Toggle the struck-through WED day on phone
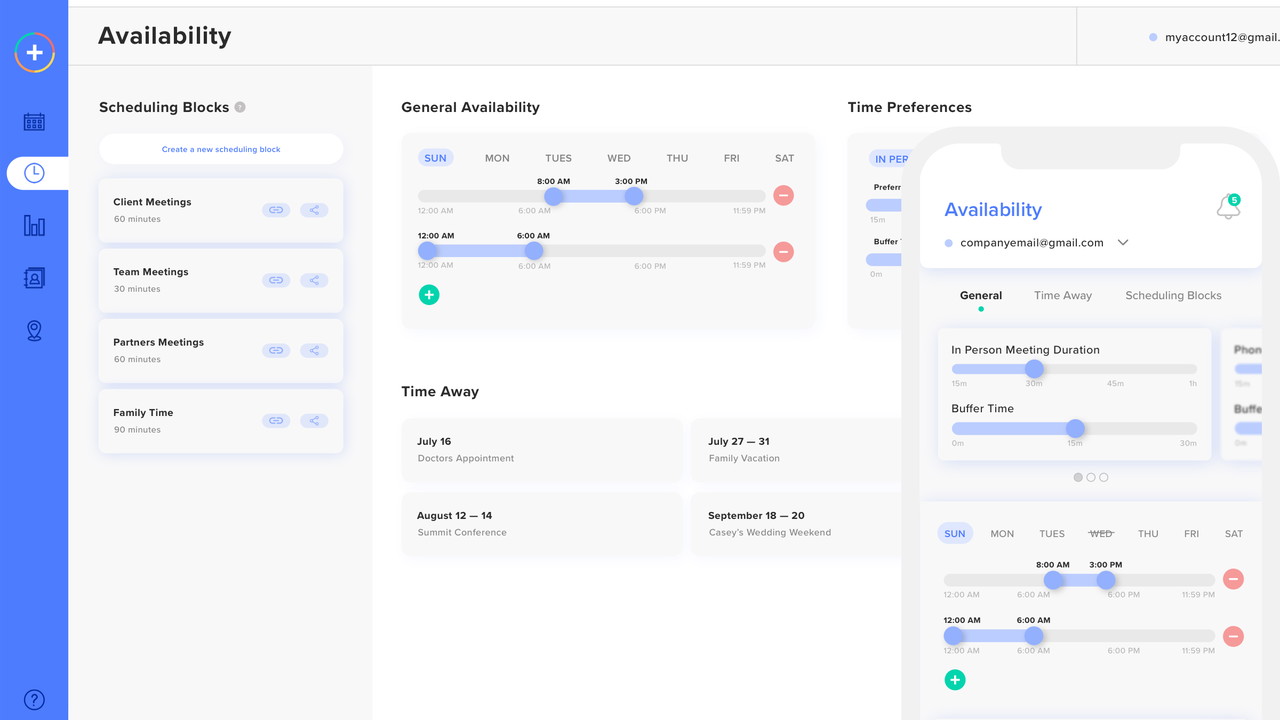Viewport: 1280px width, 720px height. click(1100, 534)
